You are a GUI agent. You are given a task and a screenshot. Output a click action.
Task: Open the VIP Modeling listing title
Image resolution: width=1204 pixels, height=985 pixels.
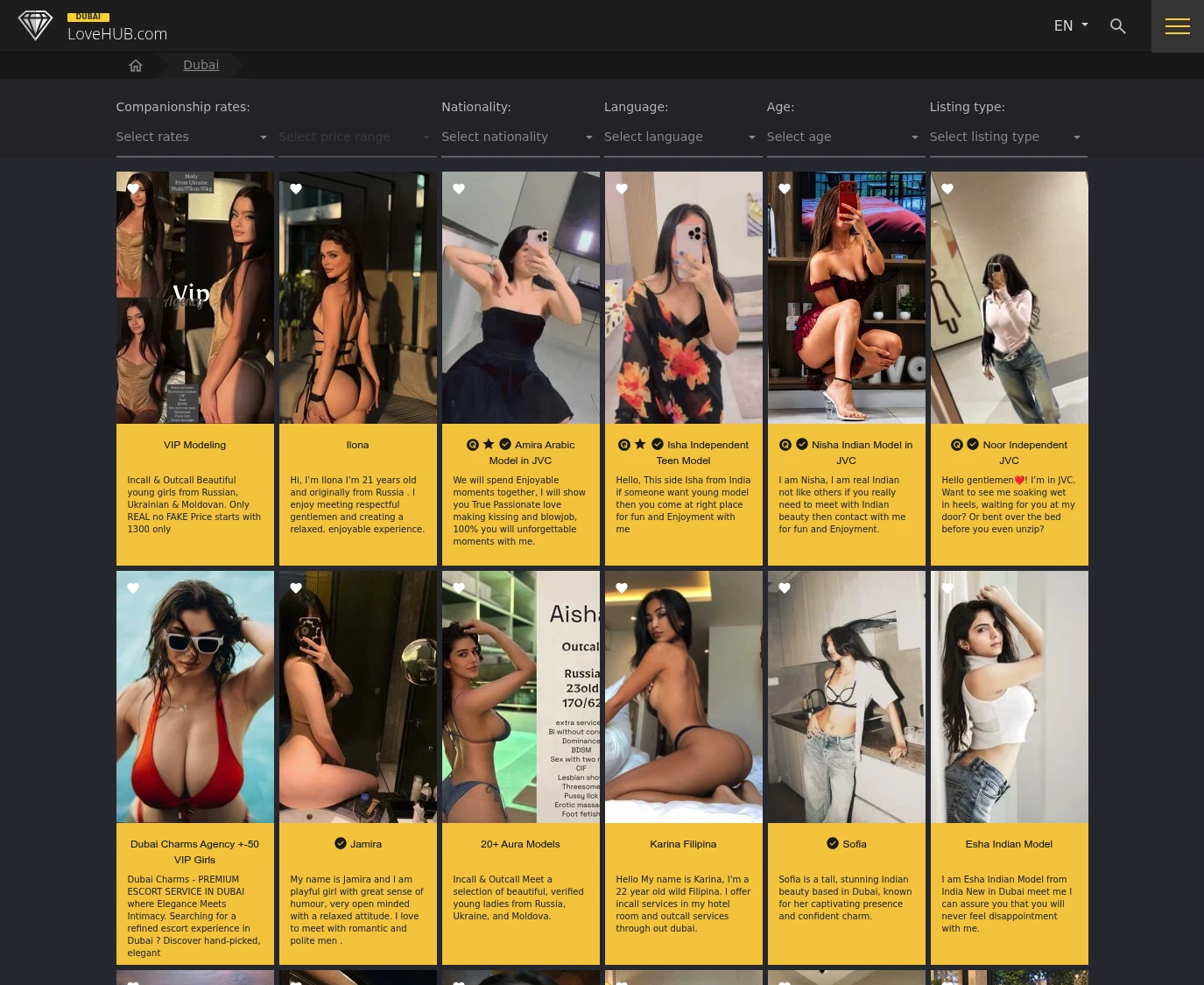(194, 445)
